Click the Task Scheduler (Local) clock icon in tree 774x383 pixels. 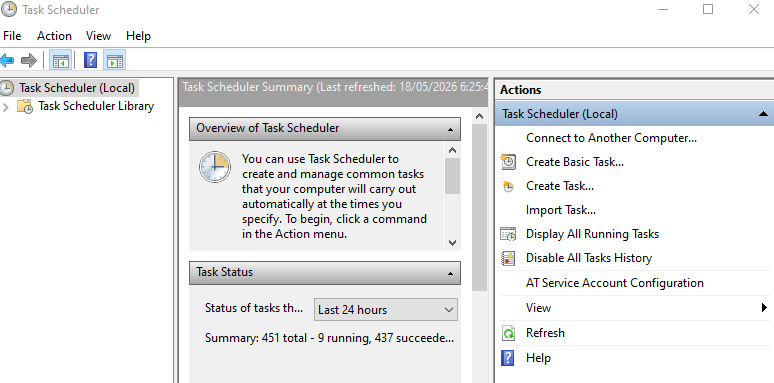[x=6, y=88]
